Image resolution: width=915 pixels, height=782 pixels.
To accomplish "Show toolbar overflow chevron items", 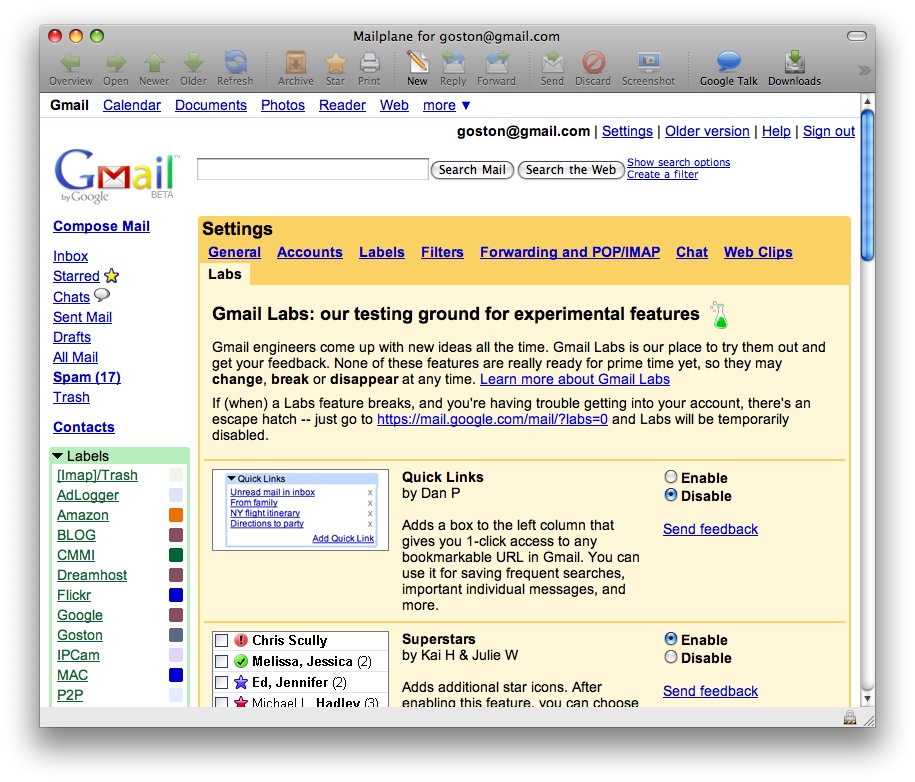I will [x=864, y=71].
